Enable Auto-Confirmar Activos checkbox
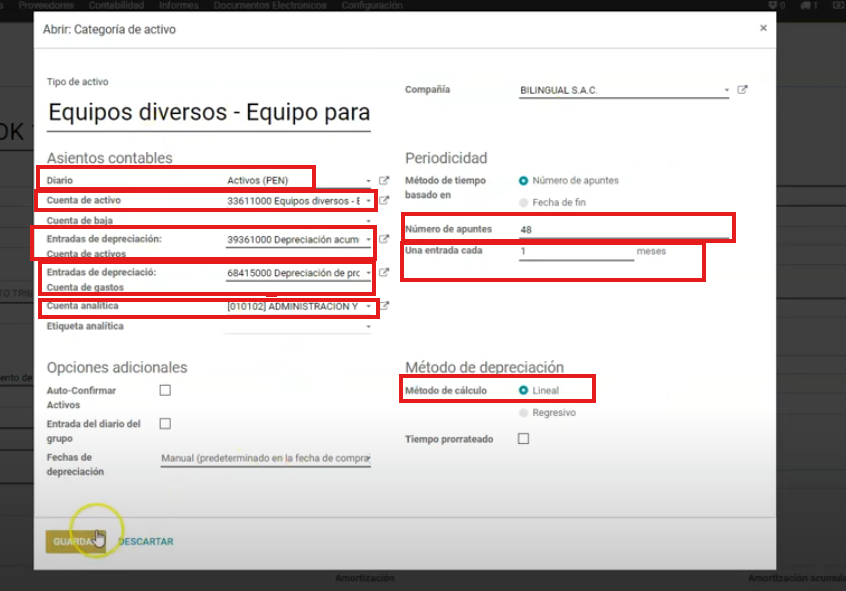This screenshot has height=591, width=846. pos(165,390)
